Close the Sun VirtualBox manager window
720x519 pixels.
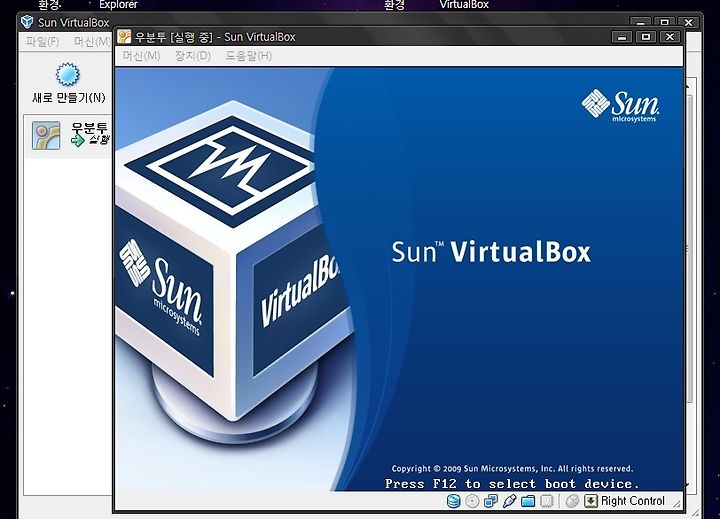point(688,22)
